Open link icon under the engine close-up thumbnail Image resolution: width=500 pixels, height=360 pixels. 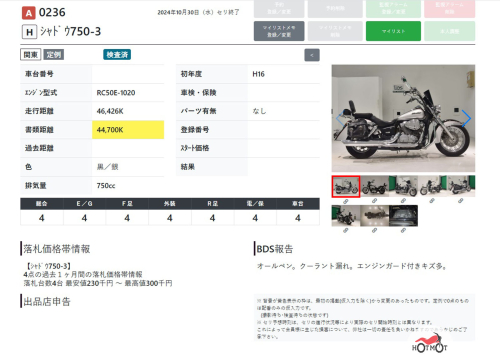tap(374, 230)
